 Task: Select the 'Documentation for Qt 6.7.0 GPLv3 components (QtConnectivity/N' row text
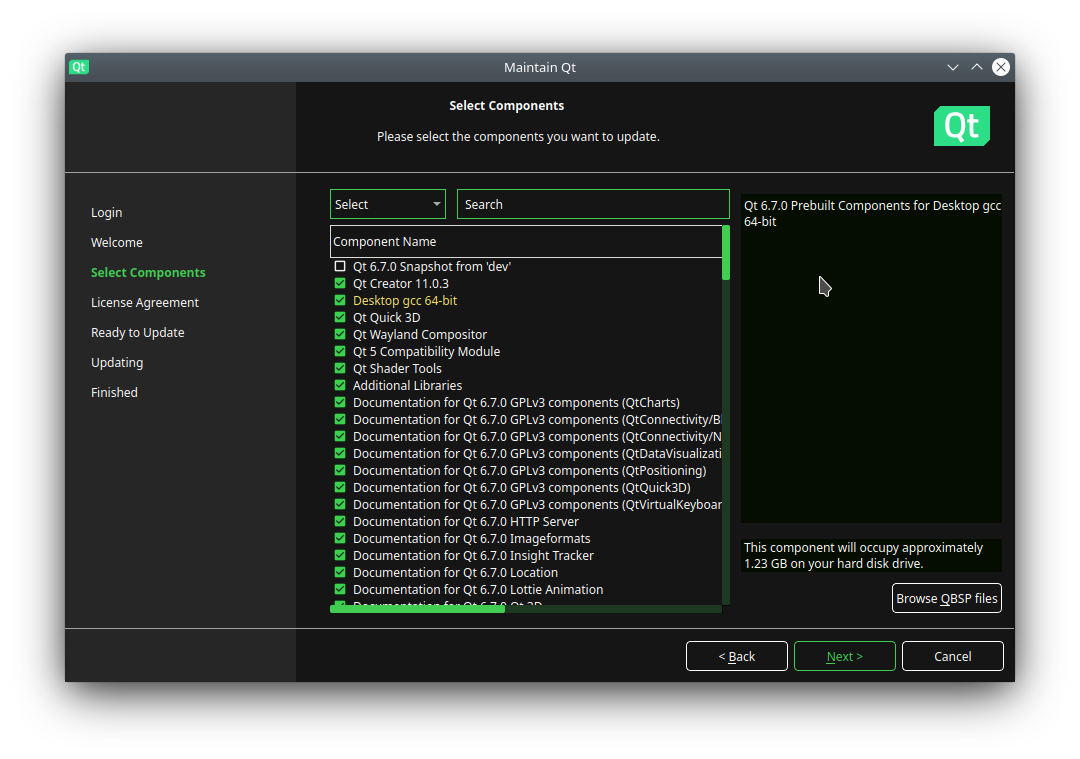pyautogui.click(x=537, y=437)
